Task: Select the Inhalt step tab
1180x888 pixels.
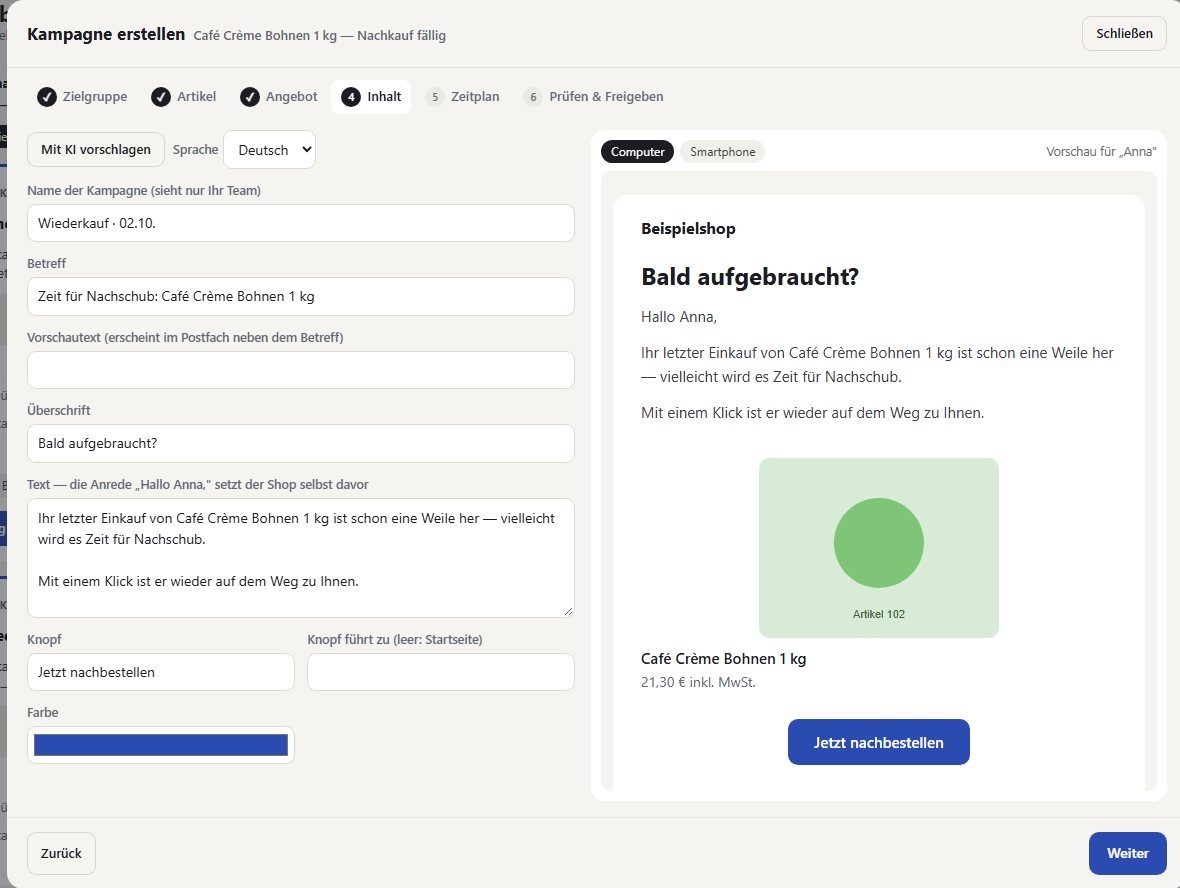Action: 371,96
